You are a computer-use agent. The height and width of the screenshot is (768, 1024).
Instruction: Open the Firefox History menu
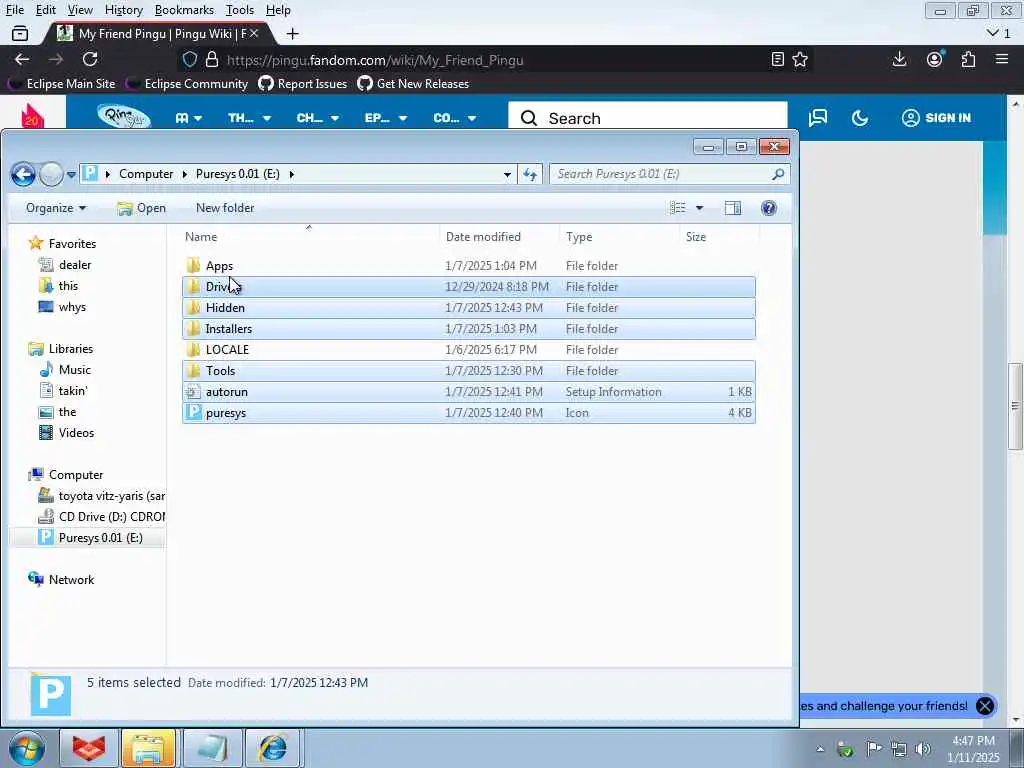(x=123, y=10)
